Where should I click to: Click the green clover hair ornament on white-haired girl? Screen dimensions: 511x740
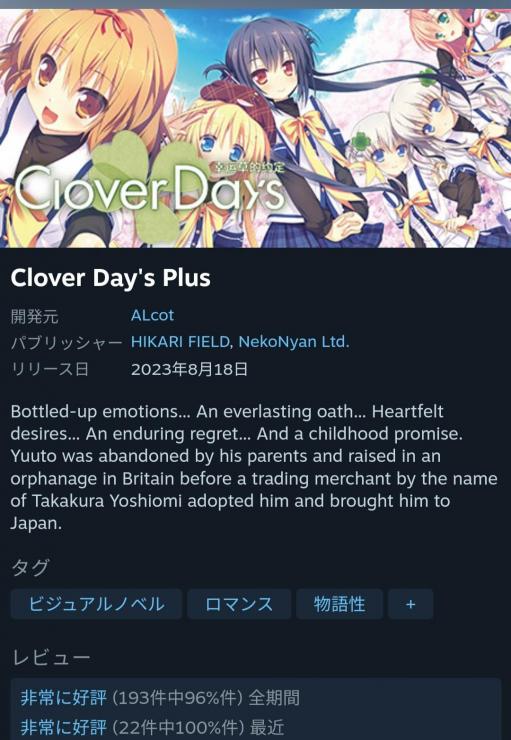pyautogui.click(x=361, y=141)
